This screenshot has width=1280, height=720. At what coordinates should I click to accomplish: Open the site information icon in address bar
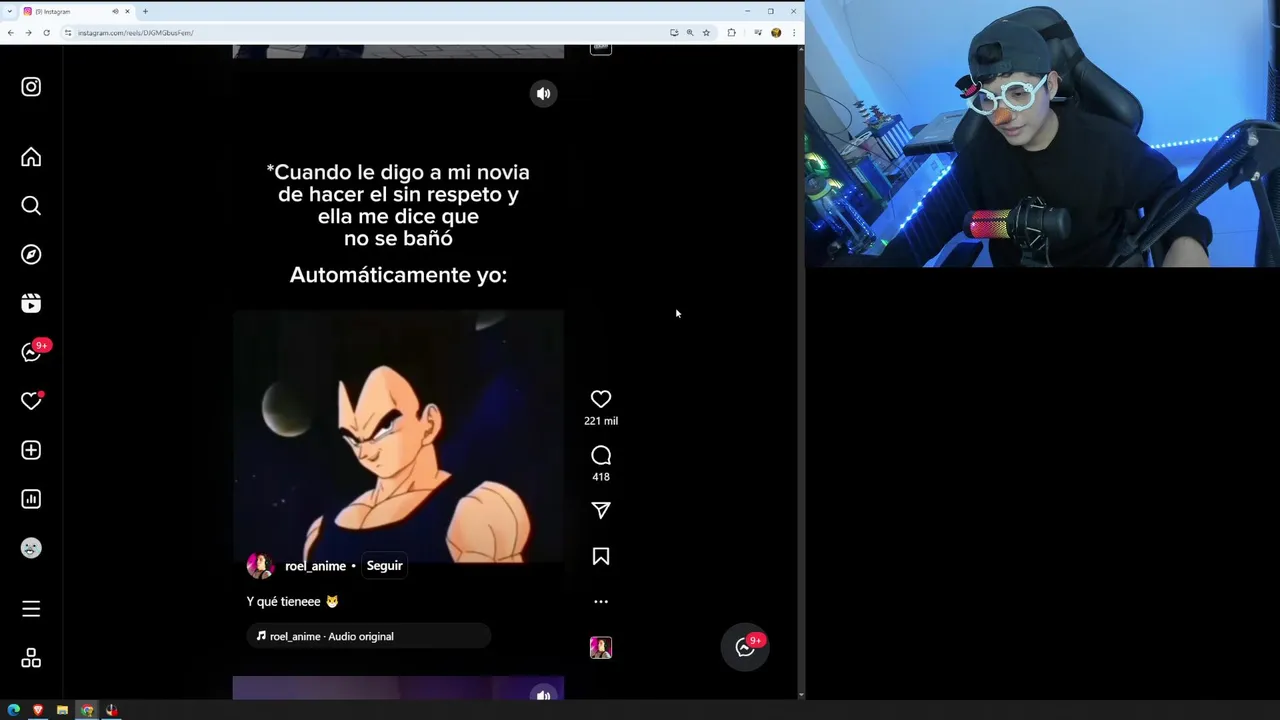68,33
